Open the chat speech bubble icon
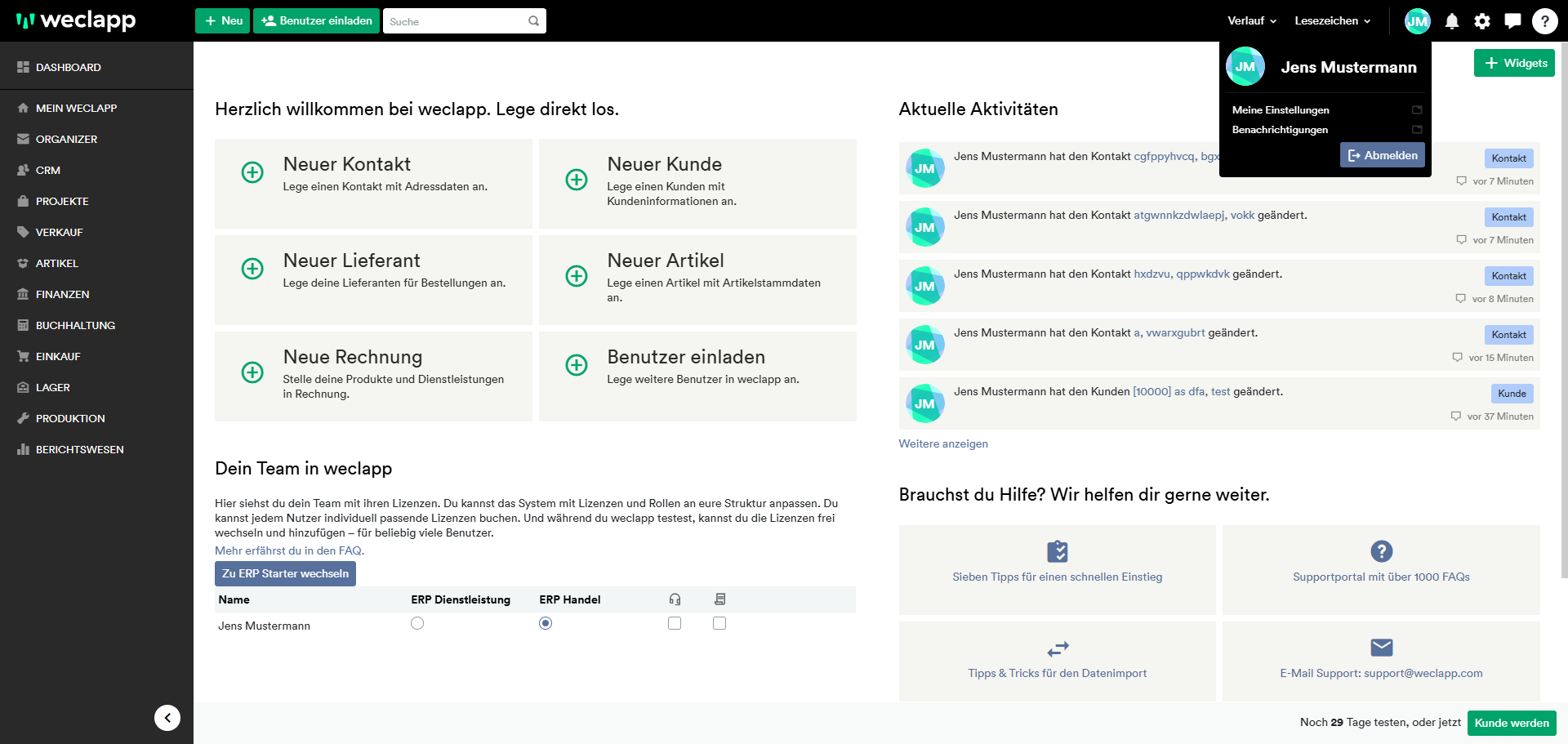The height and width of the screenshot is (744, 1568). point(1512,21)
